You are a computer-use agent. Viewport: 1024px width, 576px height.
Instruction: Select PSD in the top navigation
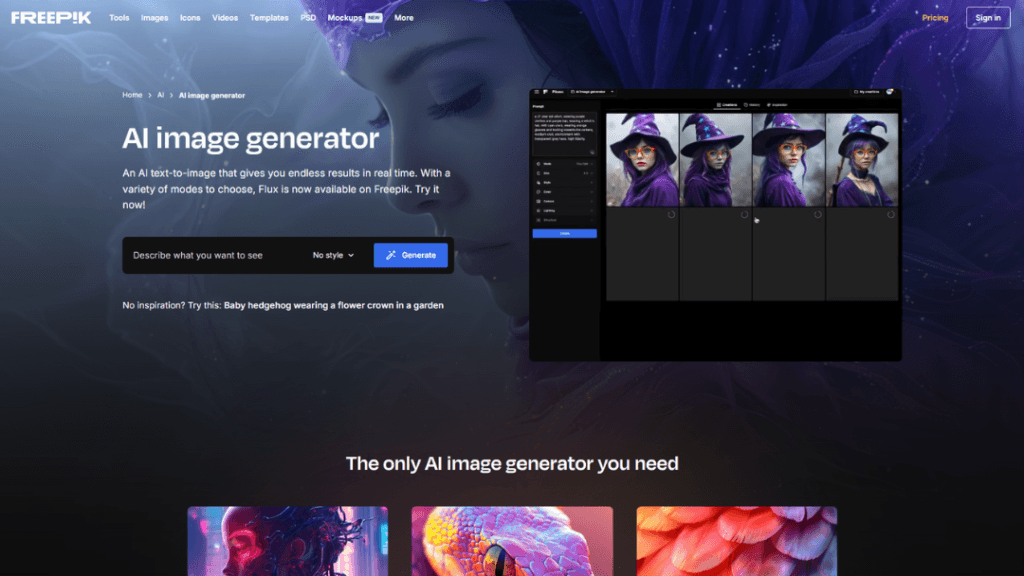pyautogui.click(x=309, y=18)
